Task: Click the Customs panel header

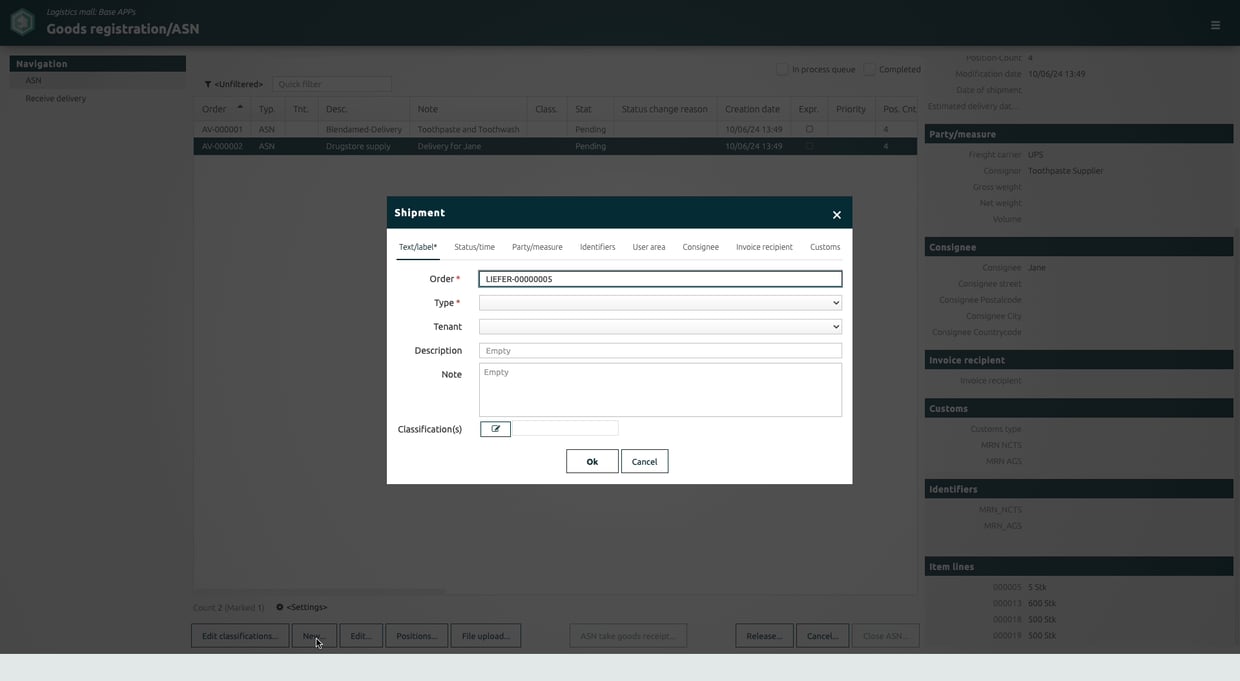Action: click(x=1079, y=408)
